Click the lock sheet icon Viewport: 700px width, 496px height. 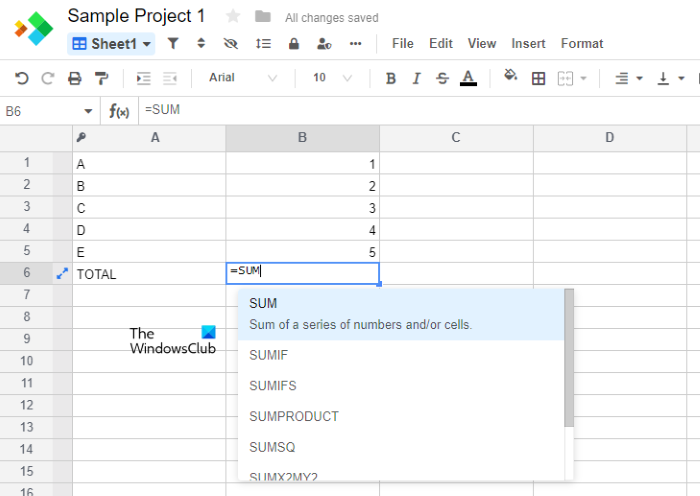coord(294,44)
